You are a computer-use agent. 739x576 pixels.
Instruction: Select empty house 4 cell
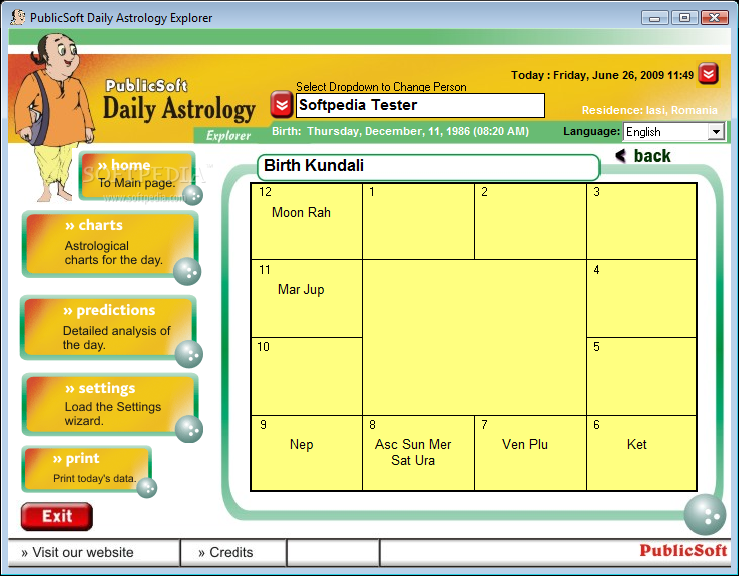click(x=641, y=298)
